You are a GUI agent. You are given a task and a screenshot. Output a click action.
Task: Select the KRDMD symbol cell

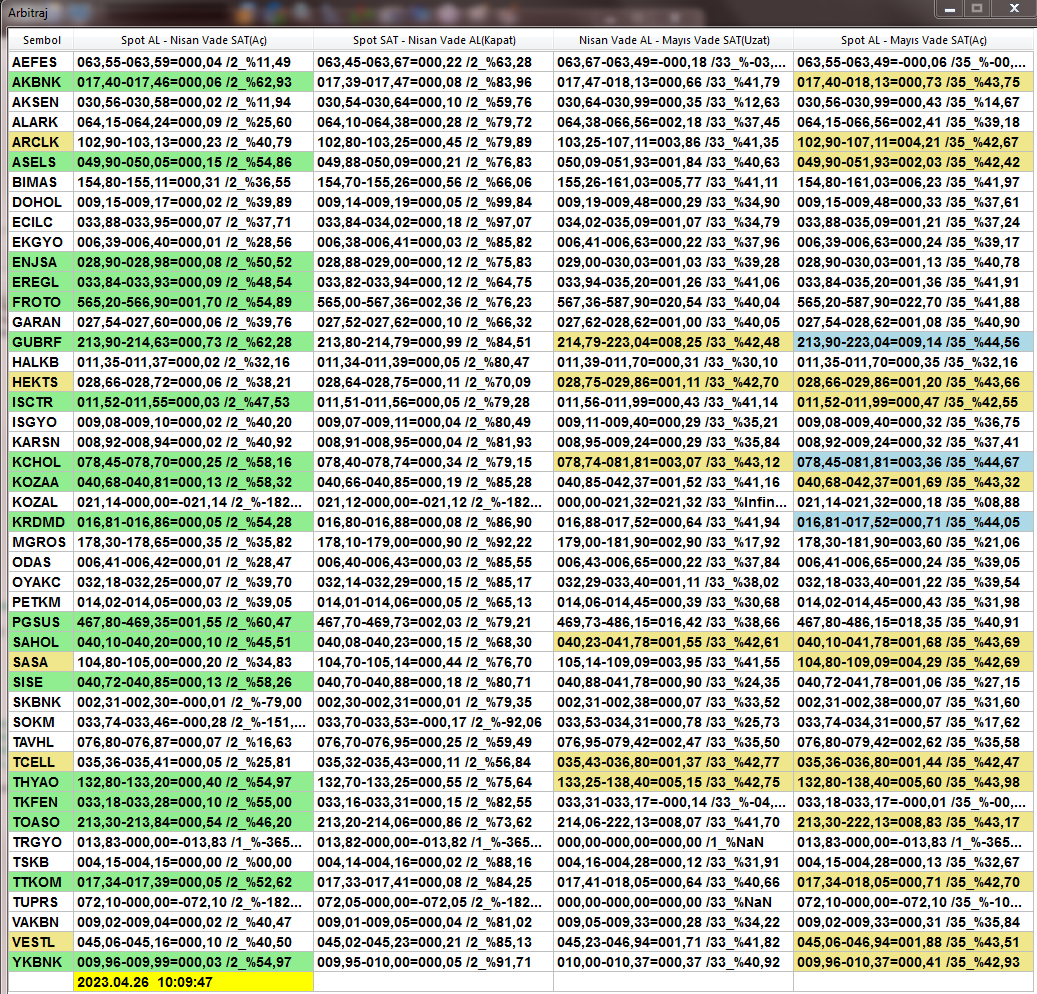(41, 522)
